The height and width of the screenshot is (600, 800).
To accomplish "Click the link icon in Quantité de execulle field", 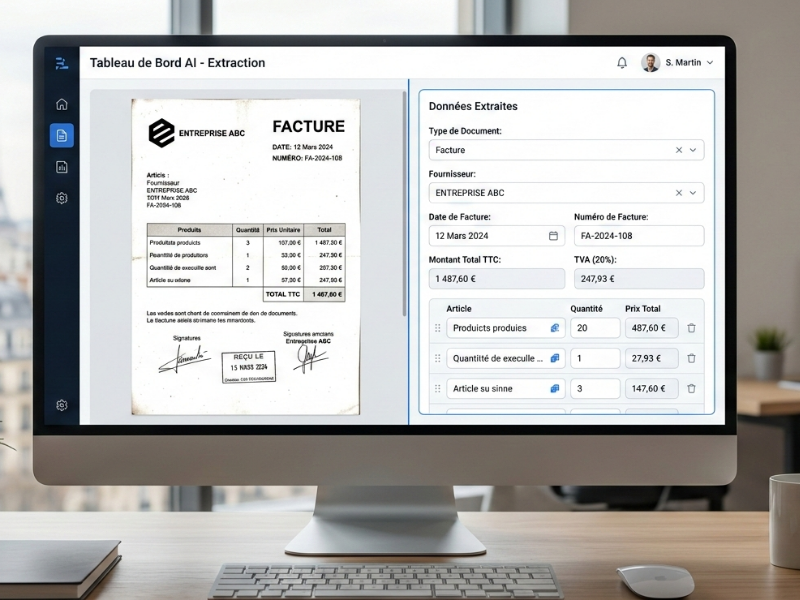I will (555, 358).
